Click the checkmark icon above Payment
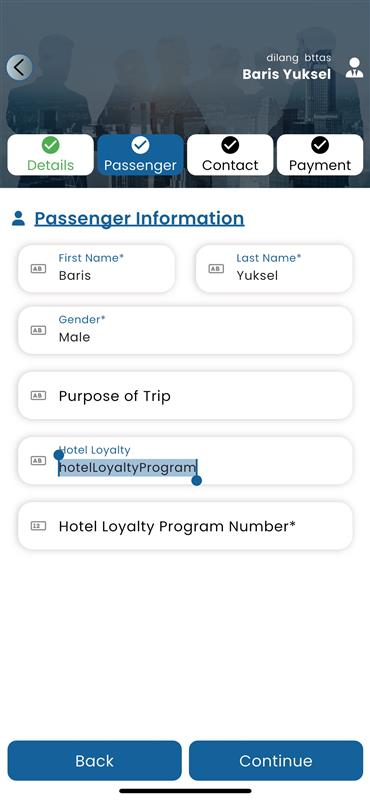Viewport: 370px width, 800px height. (320, 145)
